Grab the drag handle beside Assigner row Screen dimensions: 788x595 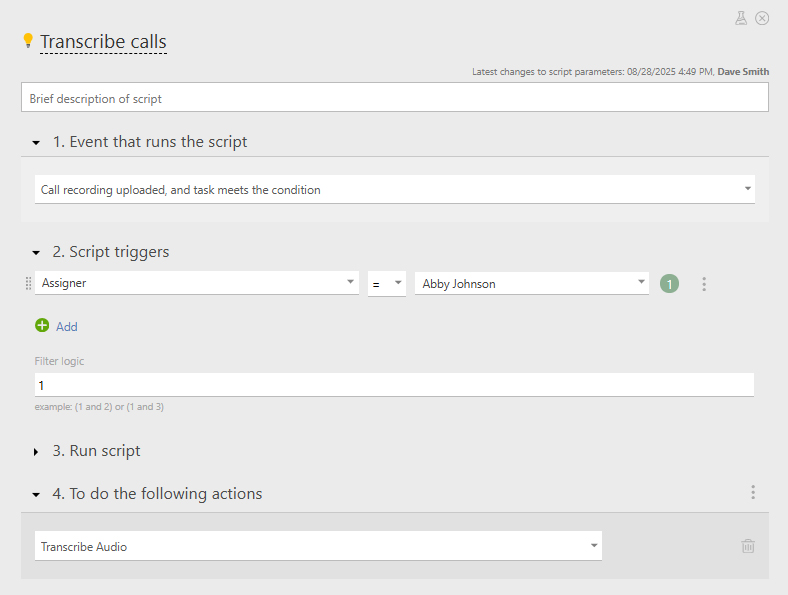pos(28,284)
